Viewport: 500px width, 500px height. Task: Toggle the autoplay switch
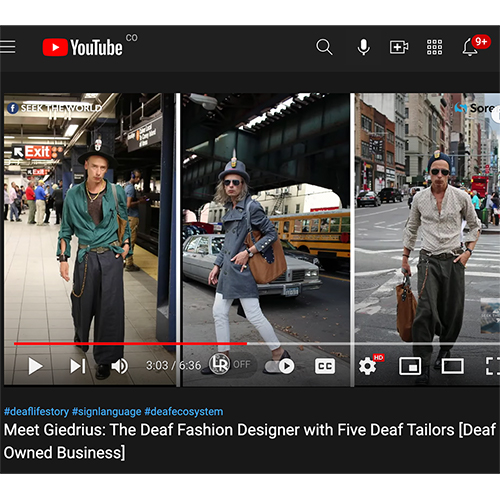click(x=280, y=366)
